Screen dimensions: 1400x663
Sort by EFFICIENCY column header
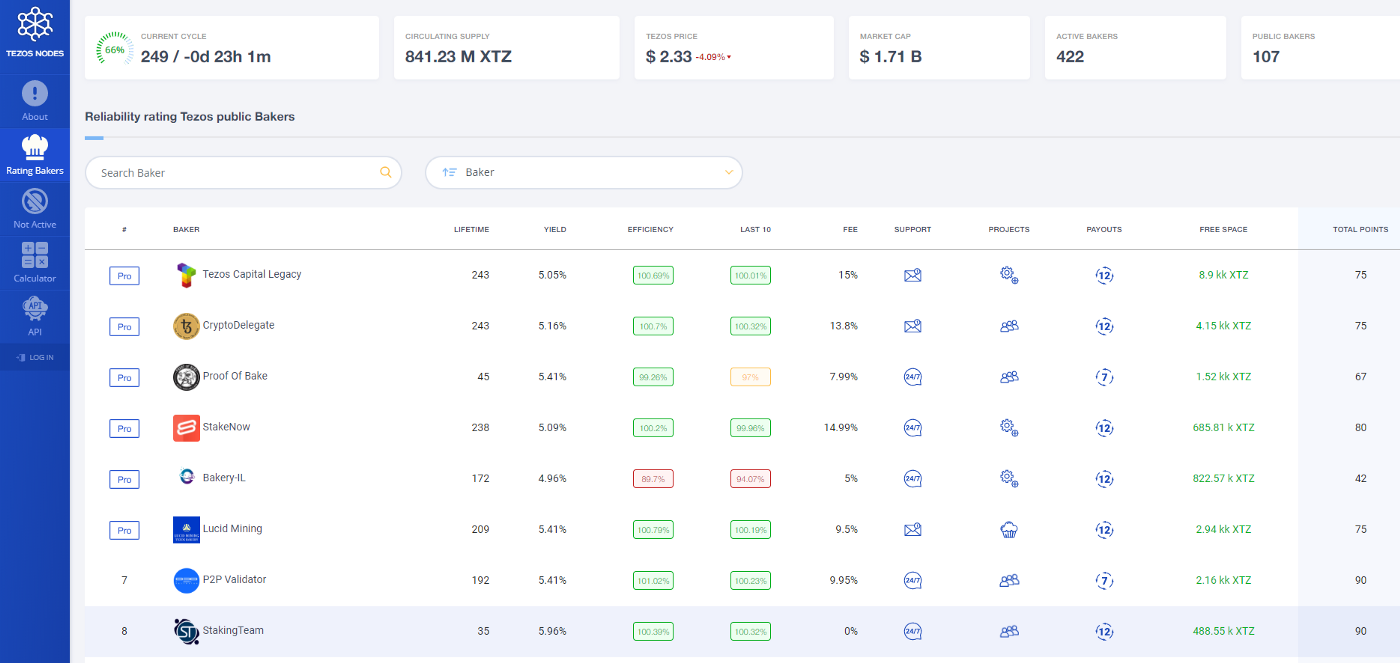[651, 229]
